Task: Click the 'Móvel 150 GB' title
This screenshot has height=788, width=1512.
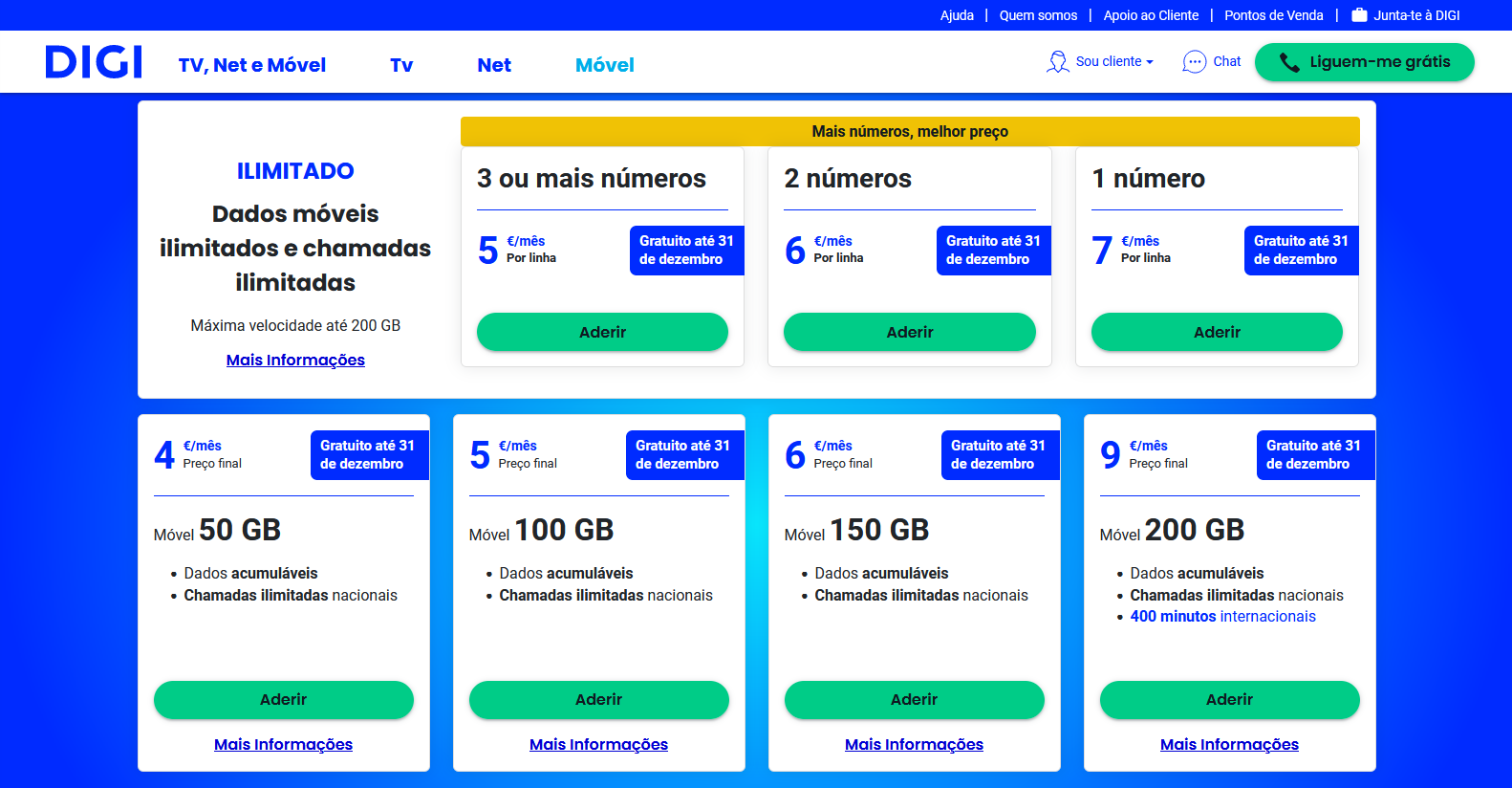Action: click(x=856, y=530)
